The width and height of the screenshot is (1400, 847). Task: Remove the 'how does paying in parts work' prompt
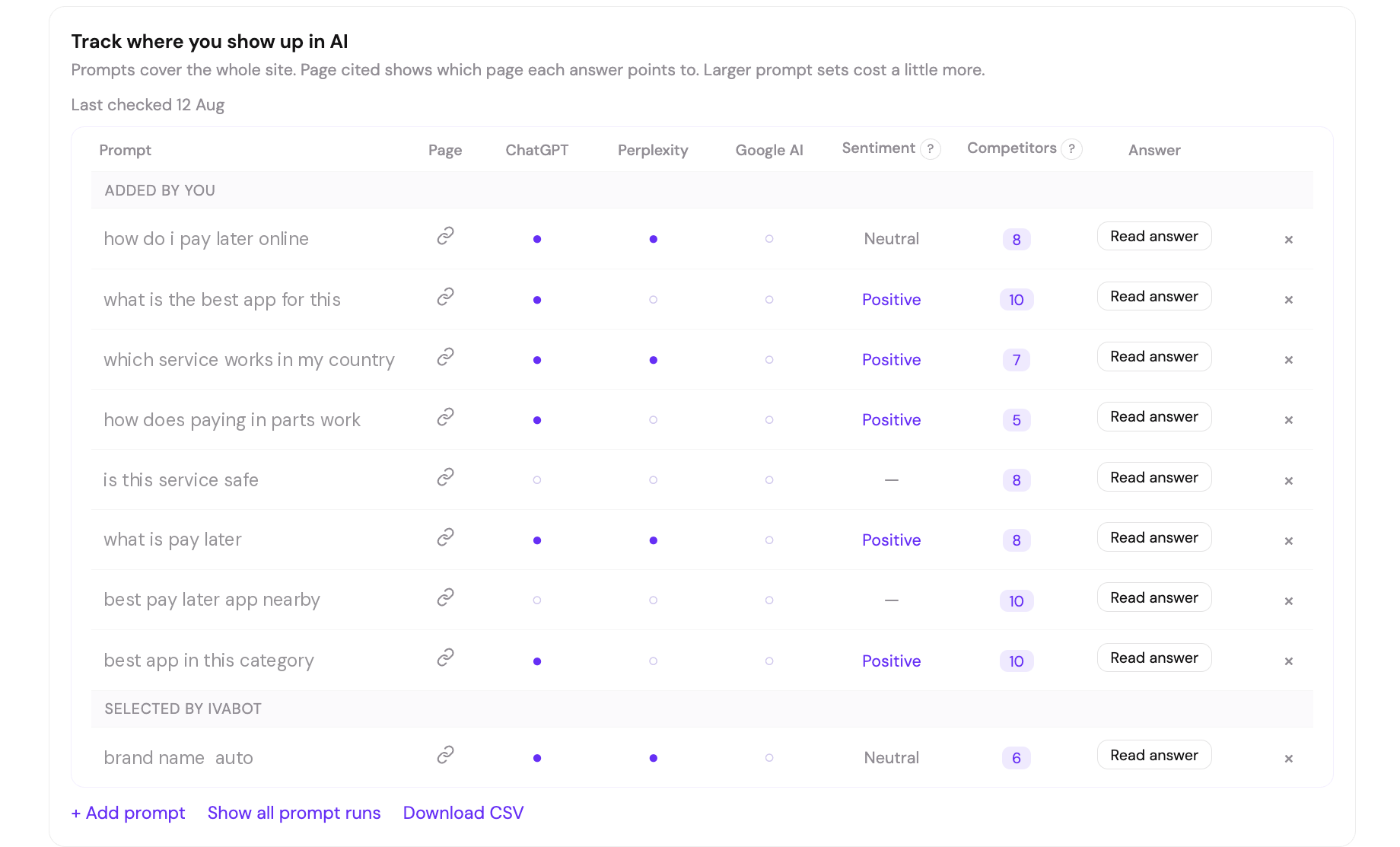tap(1289, 420)
